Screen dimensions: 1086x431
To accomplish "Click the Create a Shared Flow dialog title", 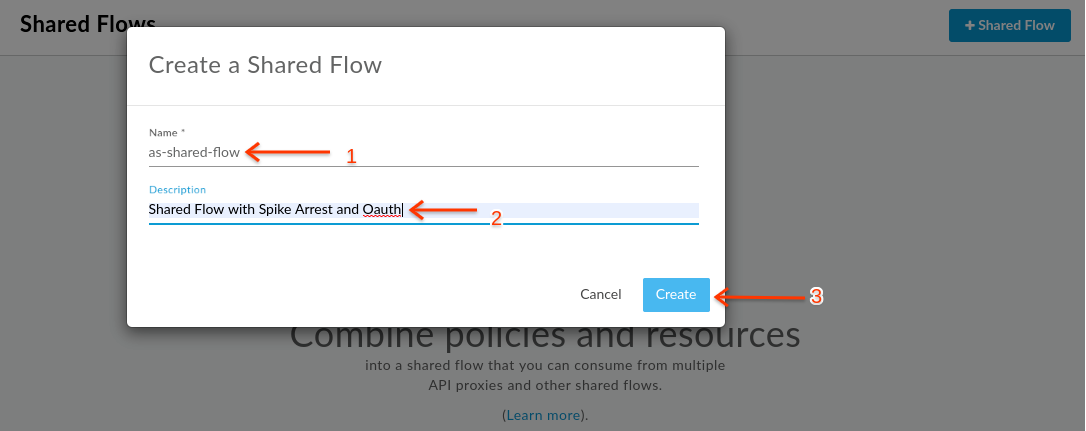I will click(265, 65).
